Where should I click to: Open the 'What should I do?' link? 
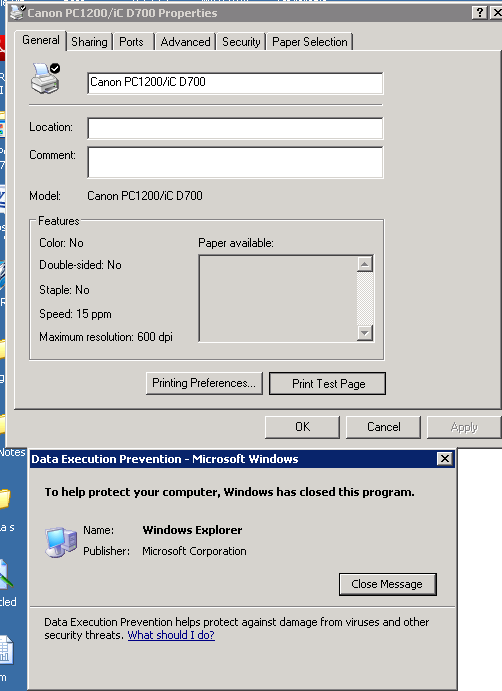click(171, 635)
